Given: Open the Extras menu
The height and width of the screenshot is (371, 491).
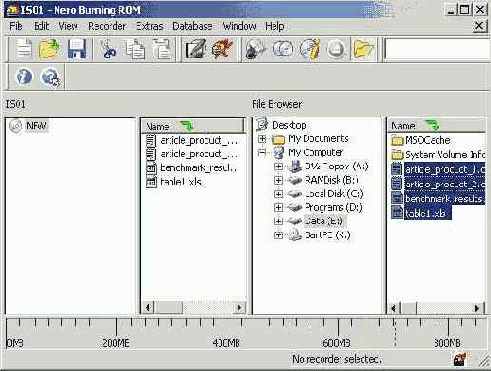Looking at the screenshot, I should 150,26.
